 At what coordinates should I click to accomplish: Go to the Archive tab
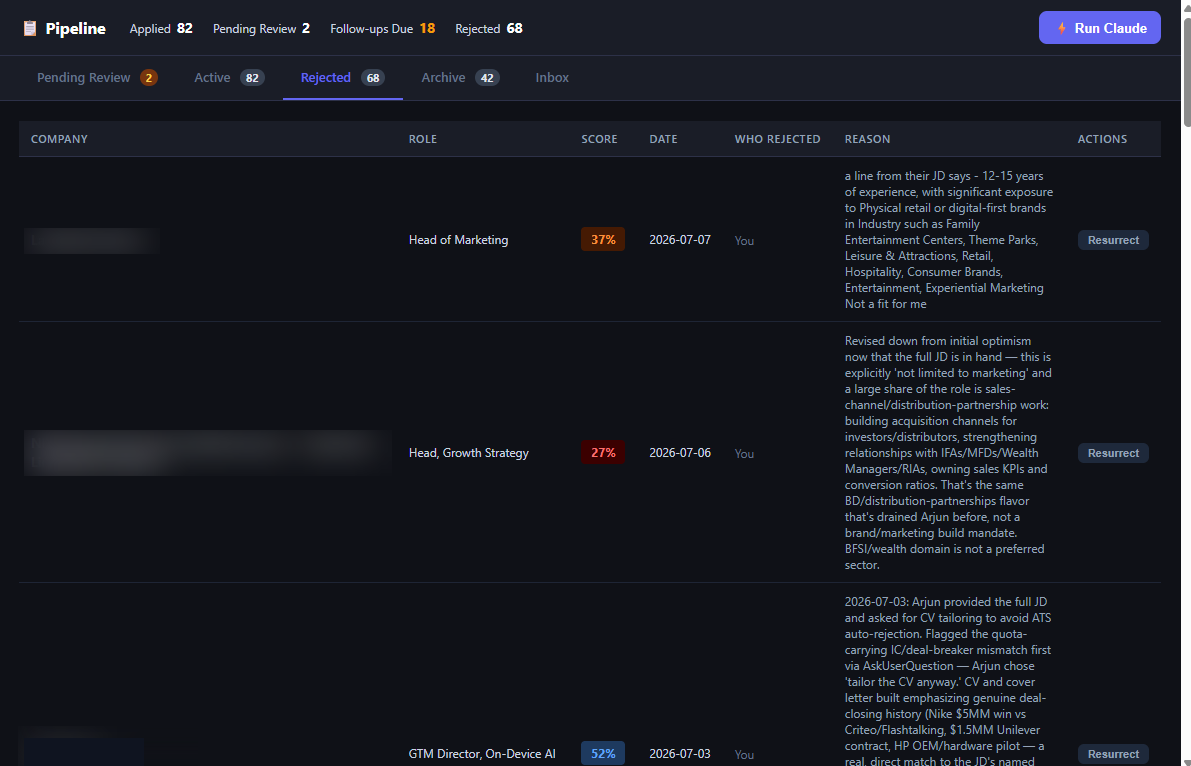coord(460,78)
